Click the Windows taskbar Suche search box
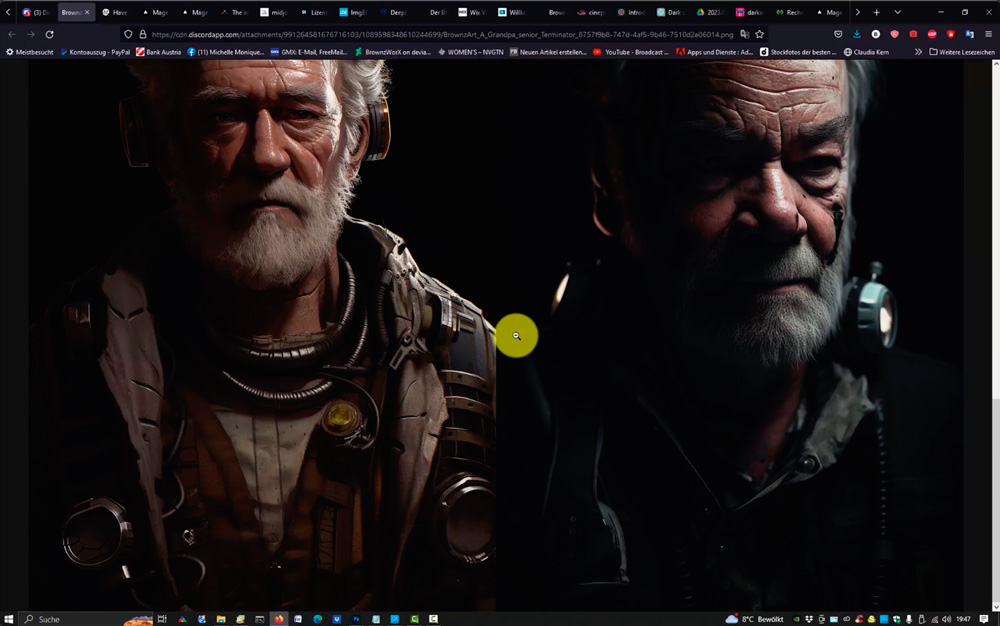Image resolution: width=1000 pixels, height=626 pixels. [x=70, y=619]
